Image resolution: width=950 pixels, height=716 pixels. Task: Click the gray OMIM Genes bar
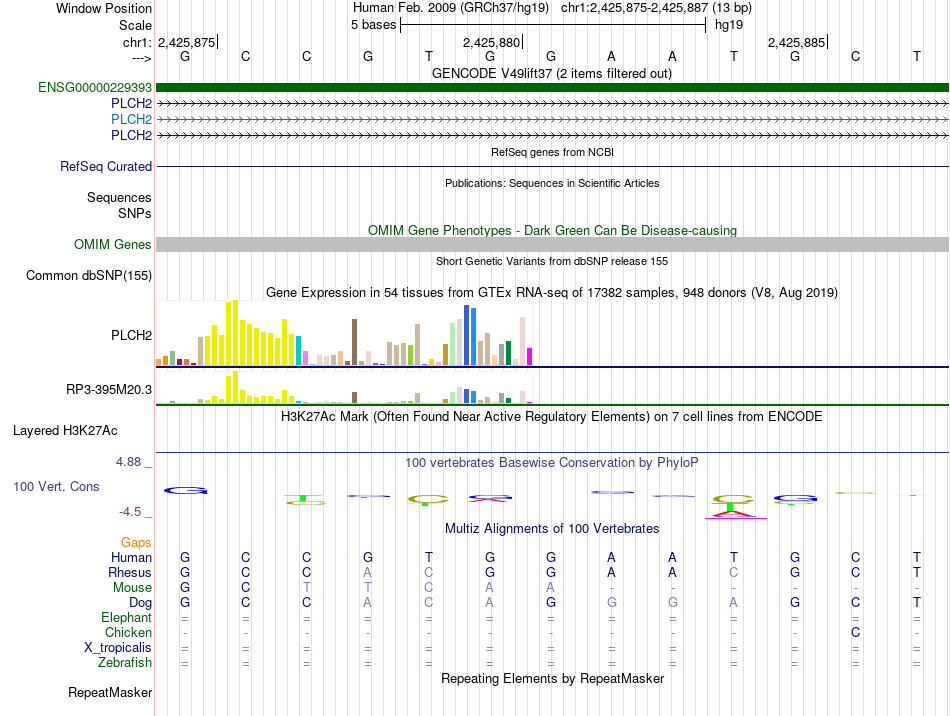pos(552,245)
